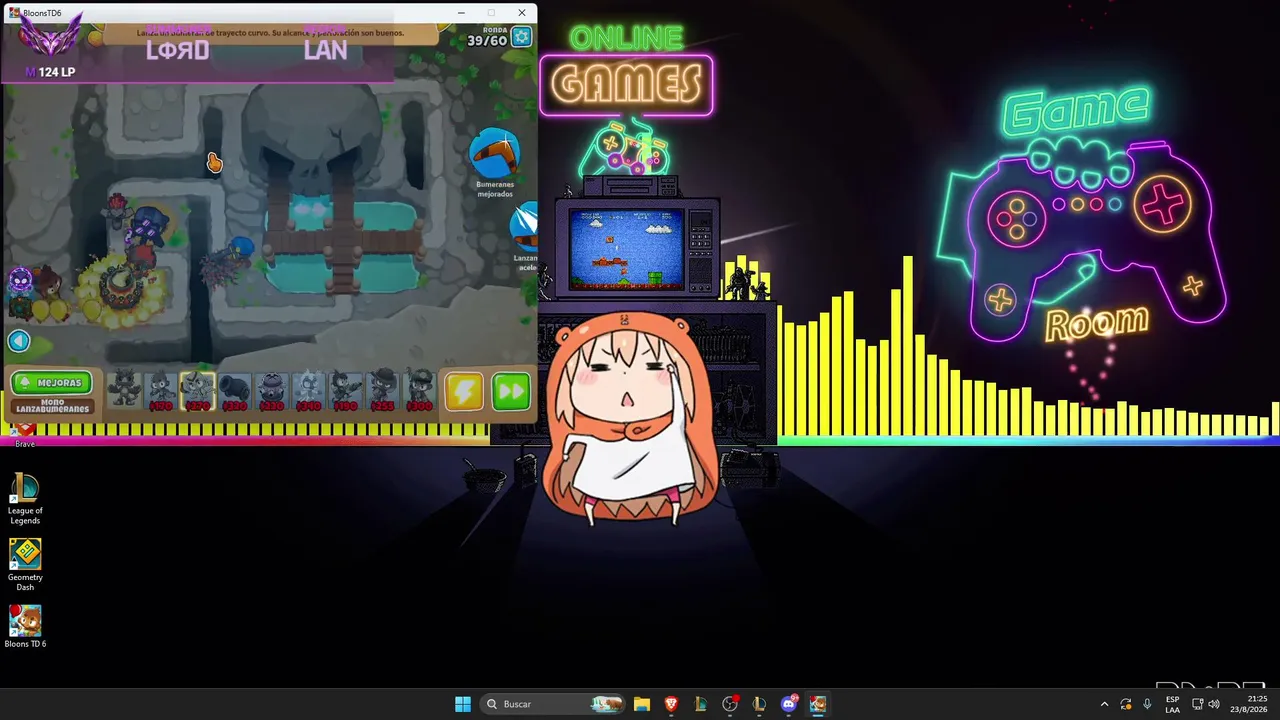Image resolution: width=1280 pixels, height=720 pixels.
Task: Select the $340 ice monkey tower
Action: pos(308,390)
